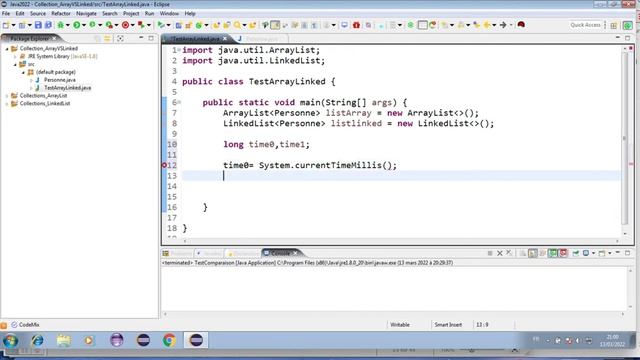Image resolution: width=640 pixels, height=360 pixels.
Task: Expand the Collections_ArrayList project
Action: [x=7, y=96]
